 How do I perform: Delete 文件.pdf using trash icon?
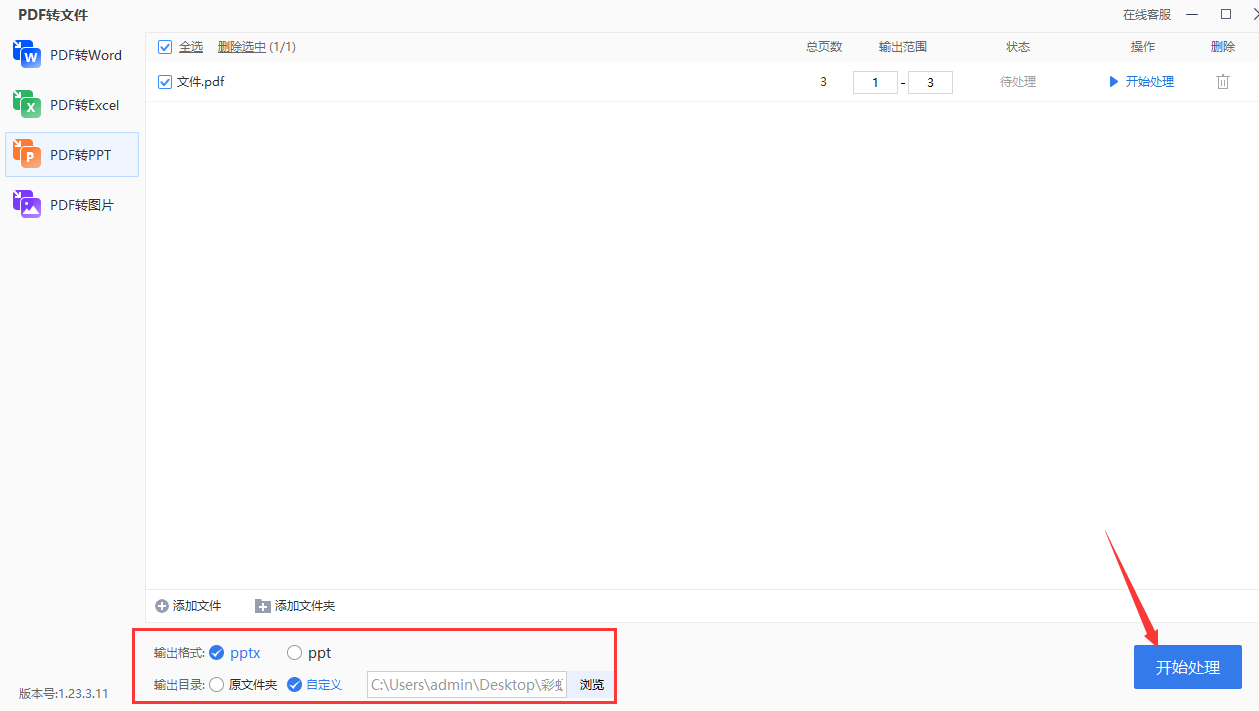(1223, 82)
